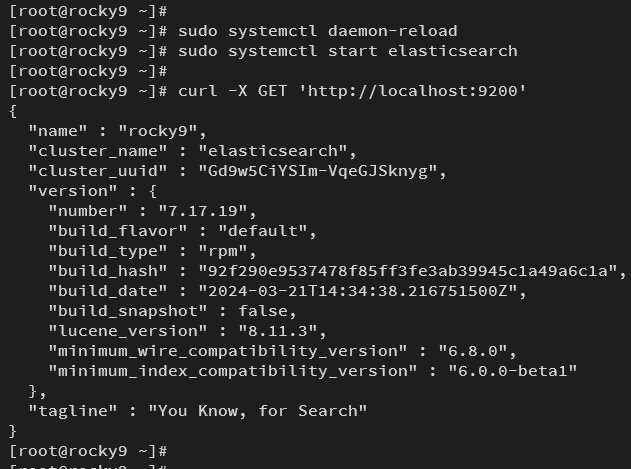The image size is (631, 469).
Task: Click the opening curly brace of JSON response
Action: click(12, 111)
